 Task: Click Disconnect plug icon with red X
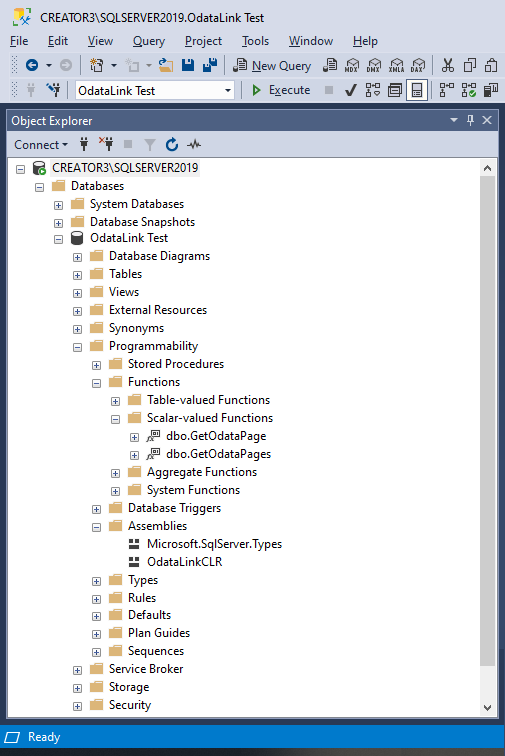[x=106, y=144]
